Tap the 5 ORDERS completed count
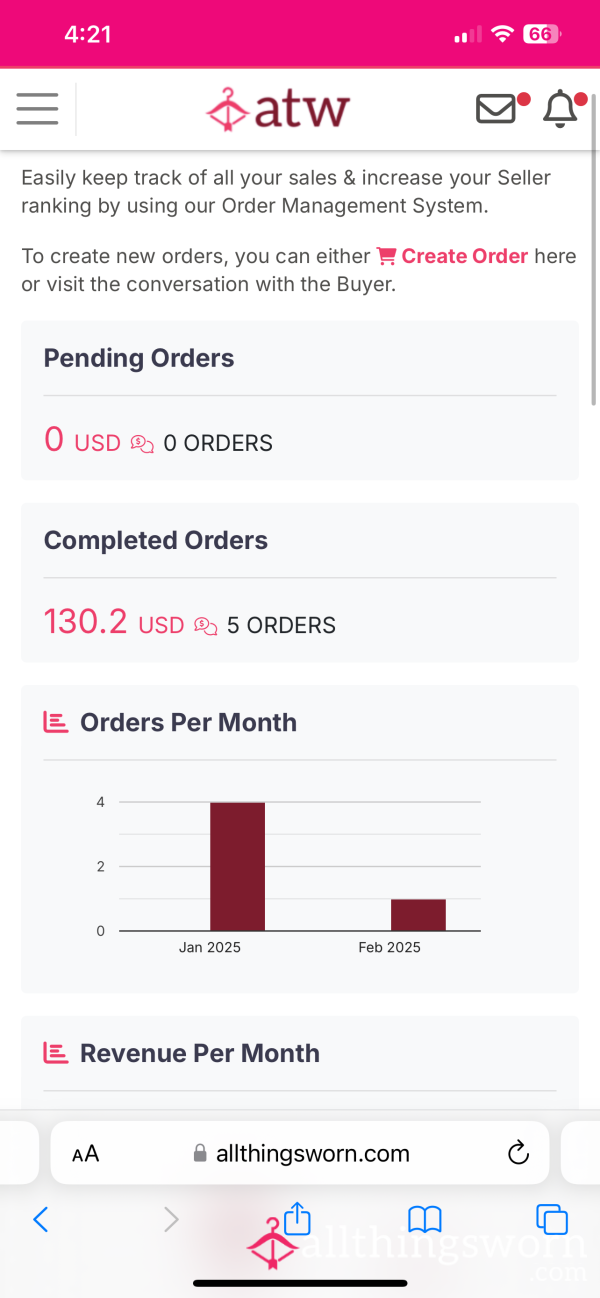600x1298 pixels. [x=281, y=625]
